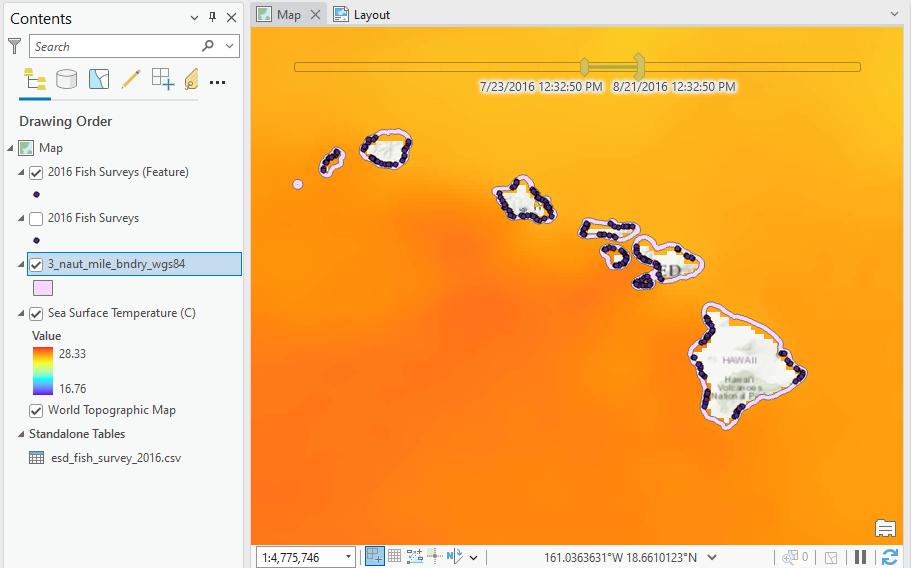Screen dimensions: 911x568
Task: Click in the Contents search field
Action: (x=115, y=46)
